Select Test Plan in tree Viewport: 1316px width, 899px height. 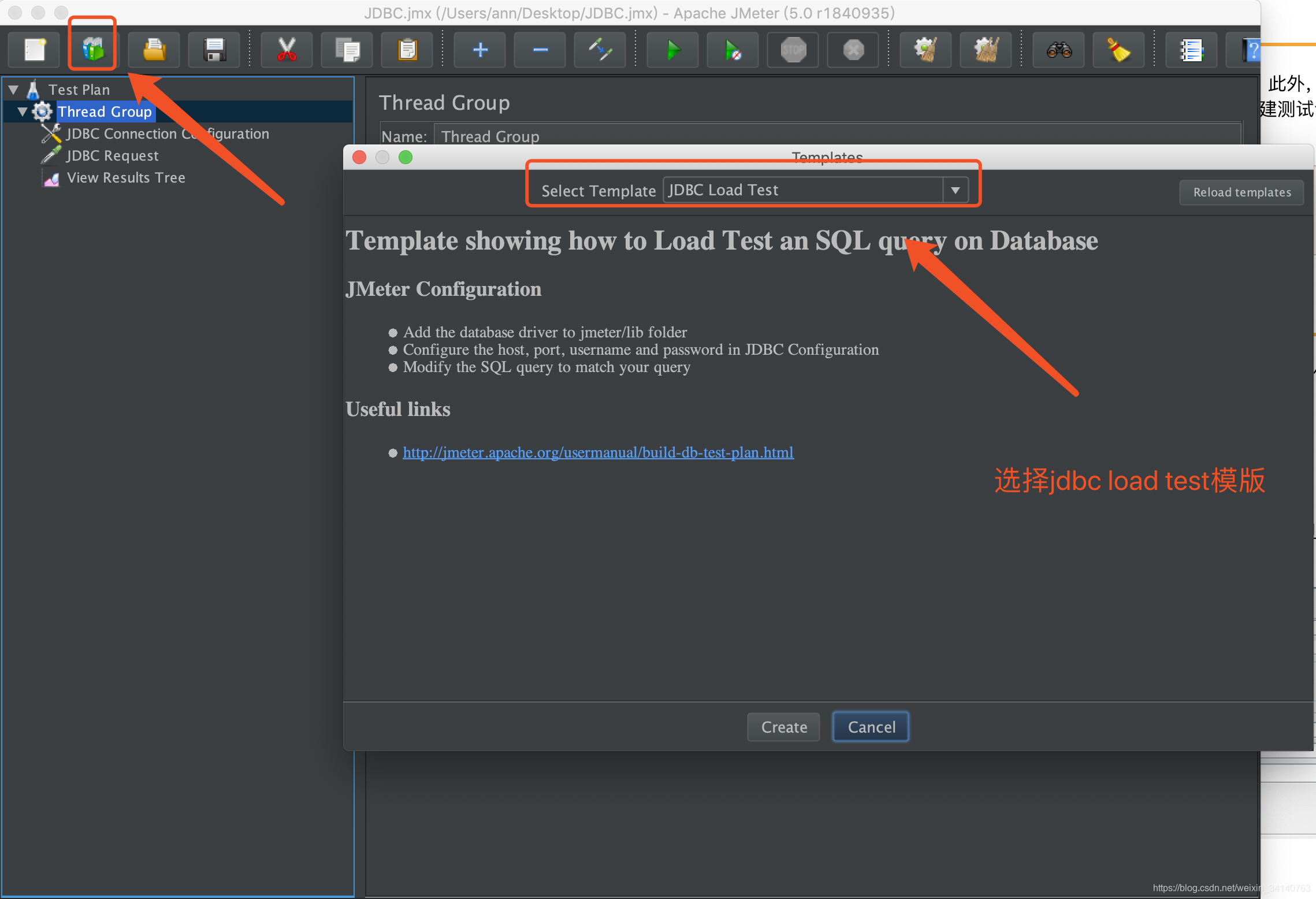[79, 90]
